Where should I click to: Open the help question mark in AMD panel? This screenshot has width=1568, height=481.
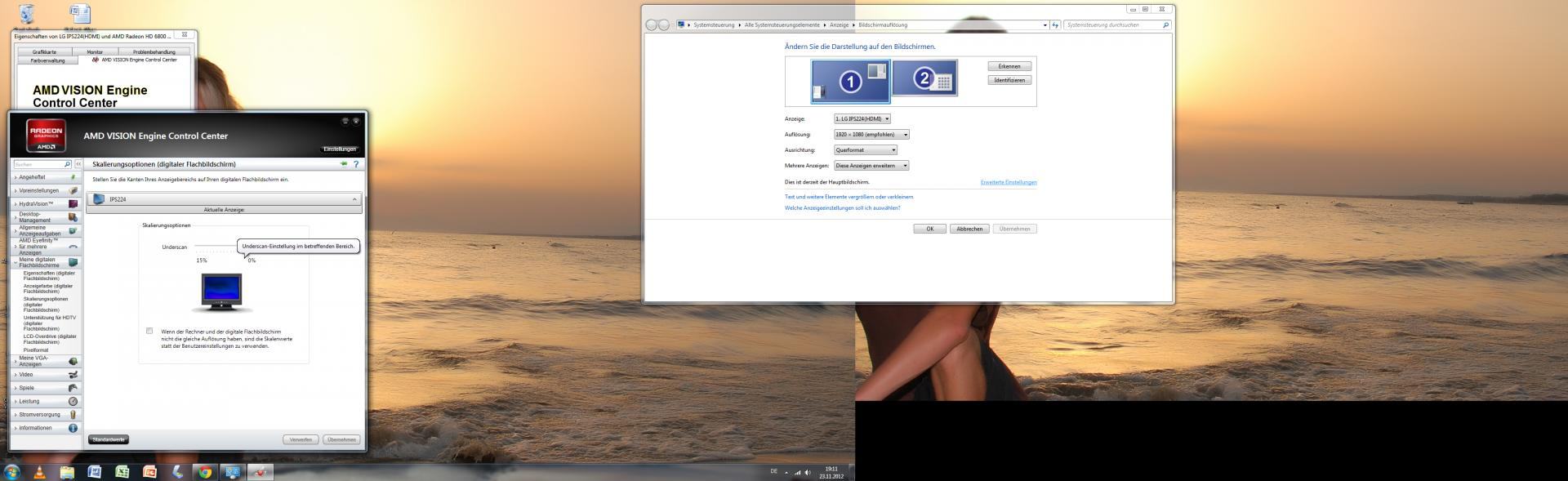(x=356, y=164)
